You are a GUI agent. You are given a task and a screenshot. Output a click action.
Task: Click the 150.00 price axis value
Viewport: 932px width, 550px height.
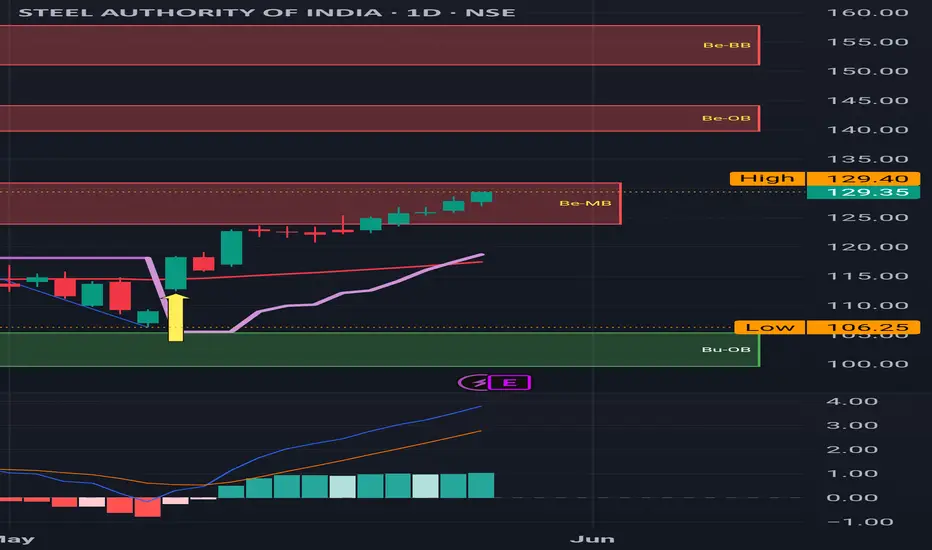867,71
